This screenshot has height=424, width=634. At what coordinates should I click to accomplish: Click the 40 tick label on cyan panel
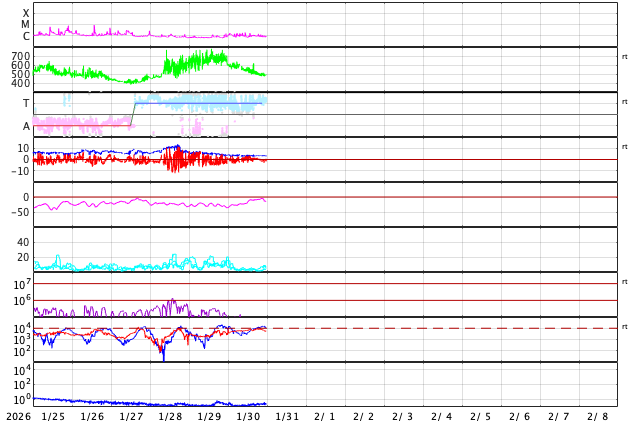click(22, 242)
